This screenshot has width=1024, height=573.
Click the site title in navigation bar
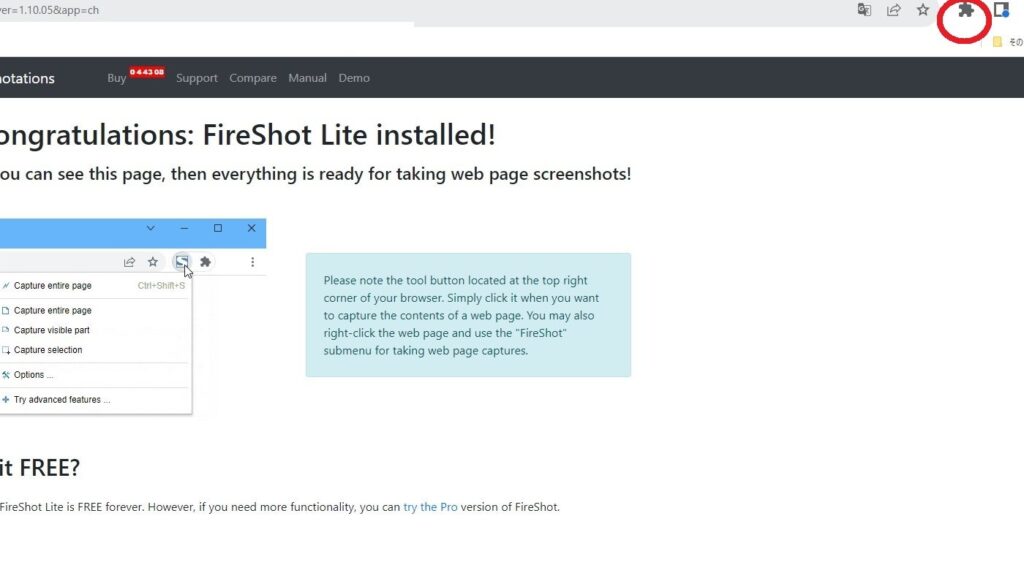(x=27, y=78)
